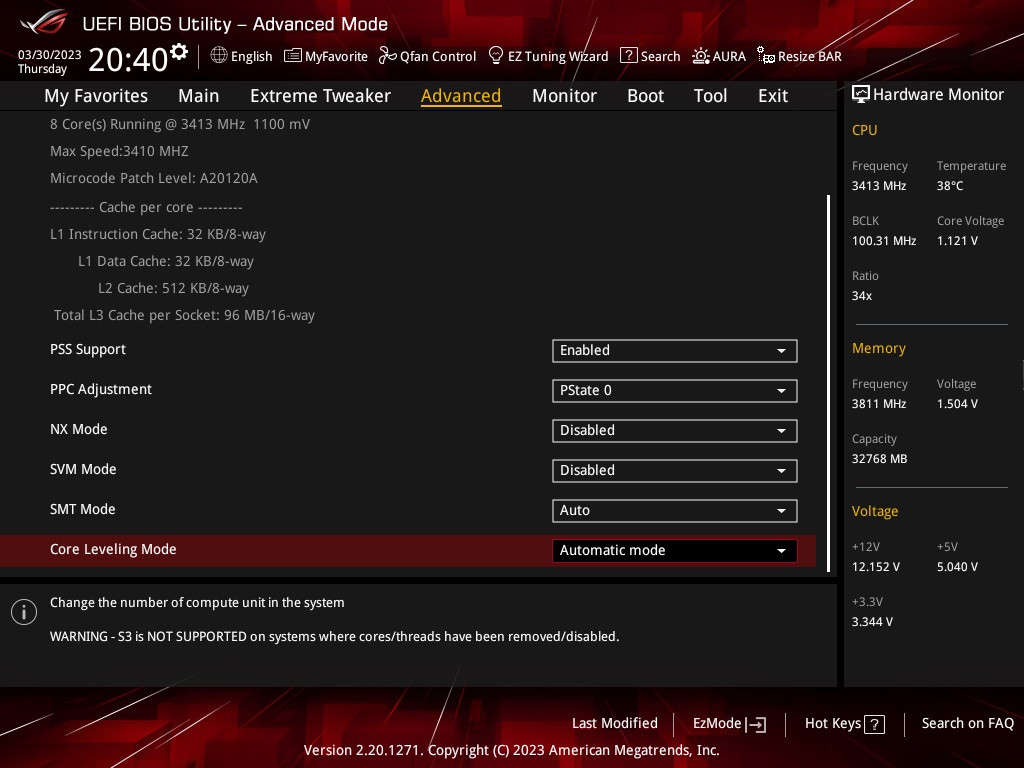The image size is (1024, 768).
Task: Click the 34x Ratio value
Action: tap(861, 296)
